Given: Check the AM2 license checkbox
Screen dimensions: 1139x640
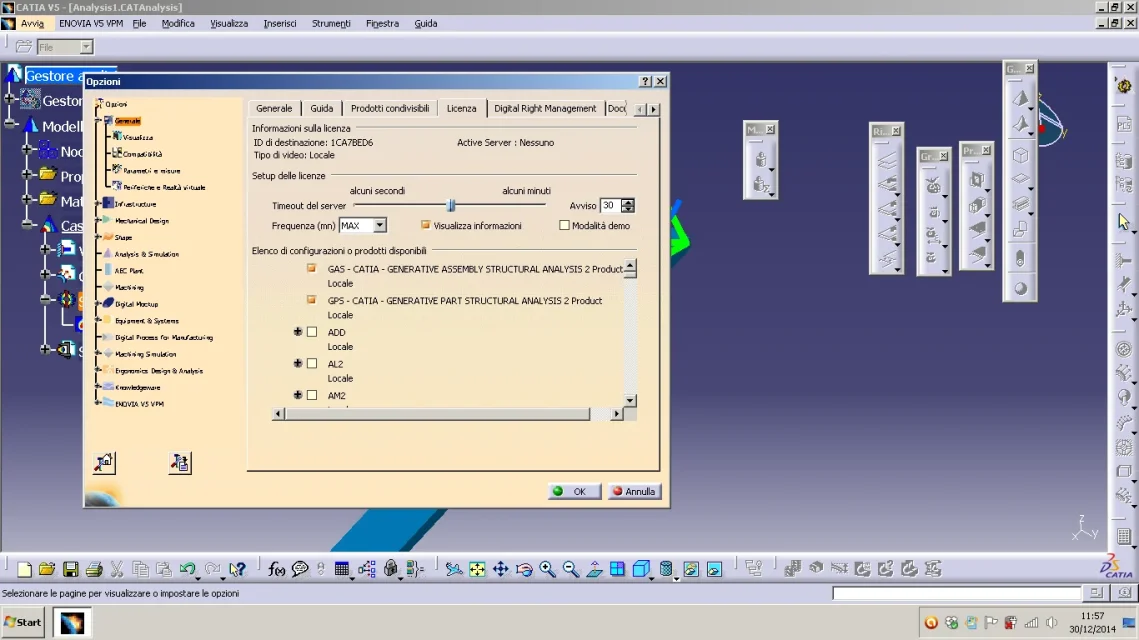Looking at the screenshot, I should click(312, 395).
